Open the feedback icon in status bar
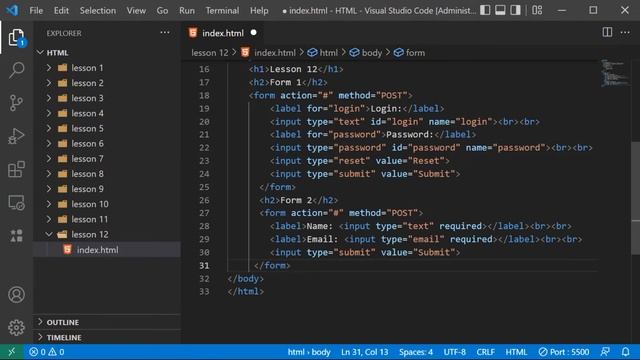Screen dimensions: 640x360 (605, 352)
